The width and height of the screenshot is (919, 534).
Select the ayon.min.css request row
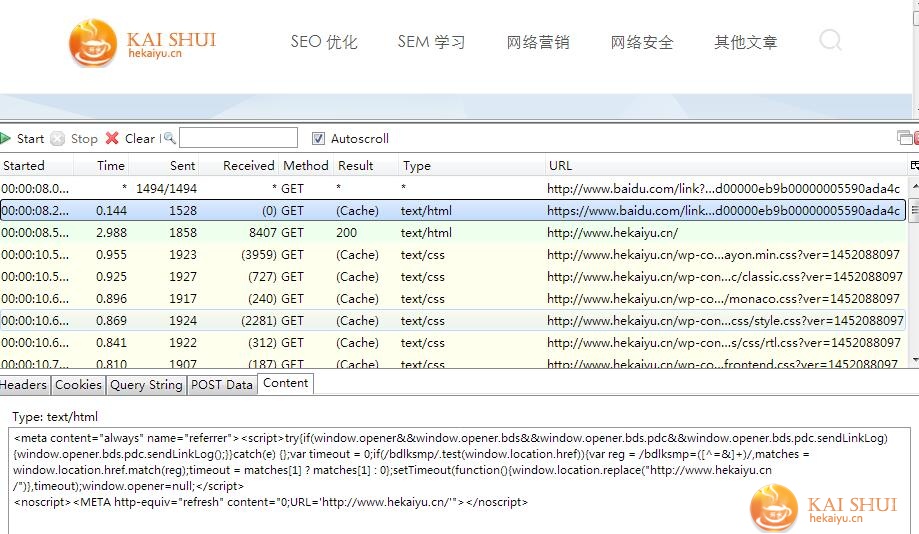pos(453,254)
